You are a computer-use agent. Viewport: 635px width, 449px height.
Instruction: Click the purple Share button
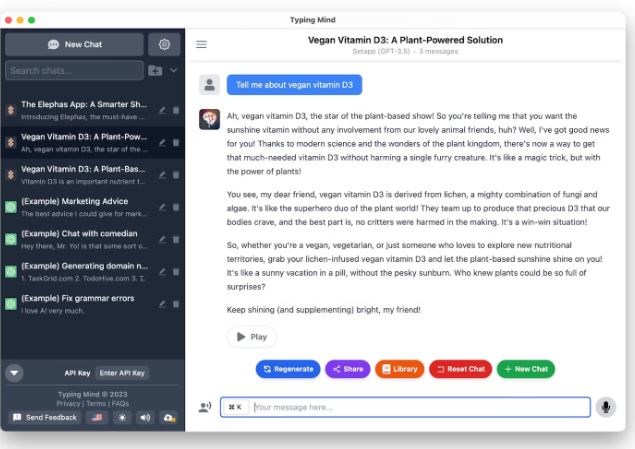348,369
